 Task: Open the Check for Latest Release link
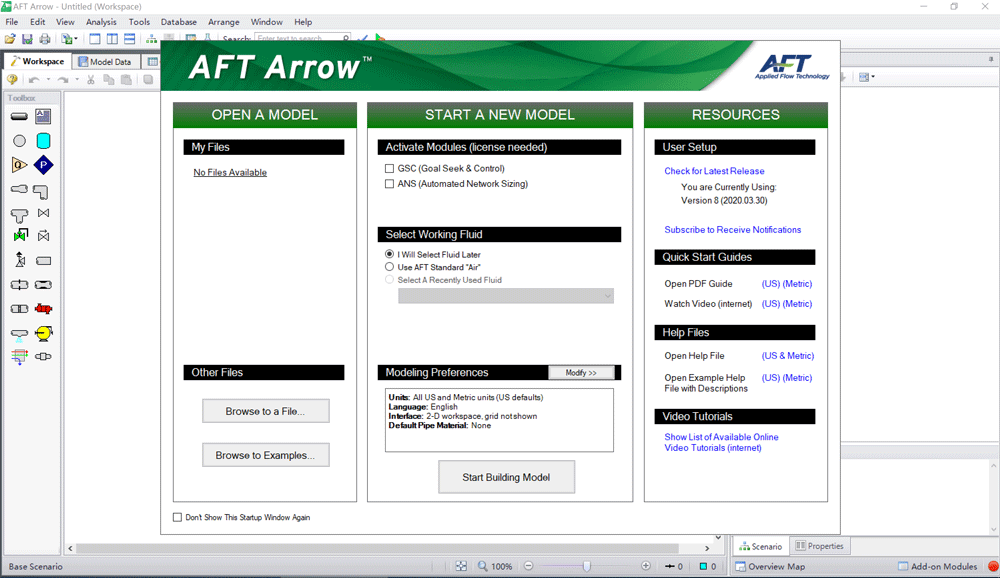[x=714, y=171]
